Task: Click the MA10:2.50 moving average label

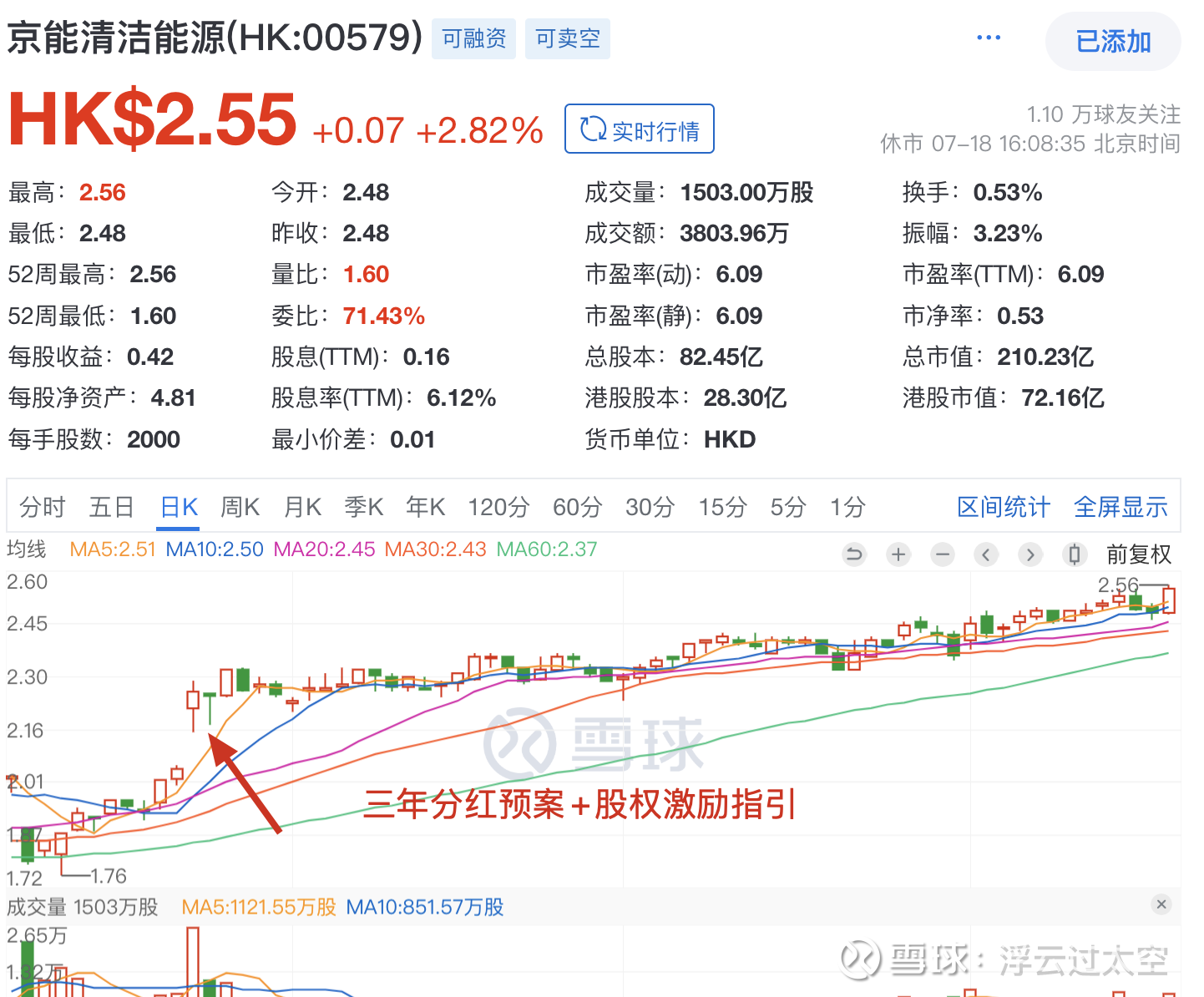Action: [x=215, y=549]
